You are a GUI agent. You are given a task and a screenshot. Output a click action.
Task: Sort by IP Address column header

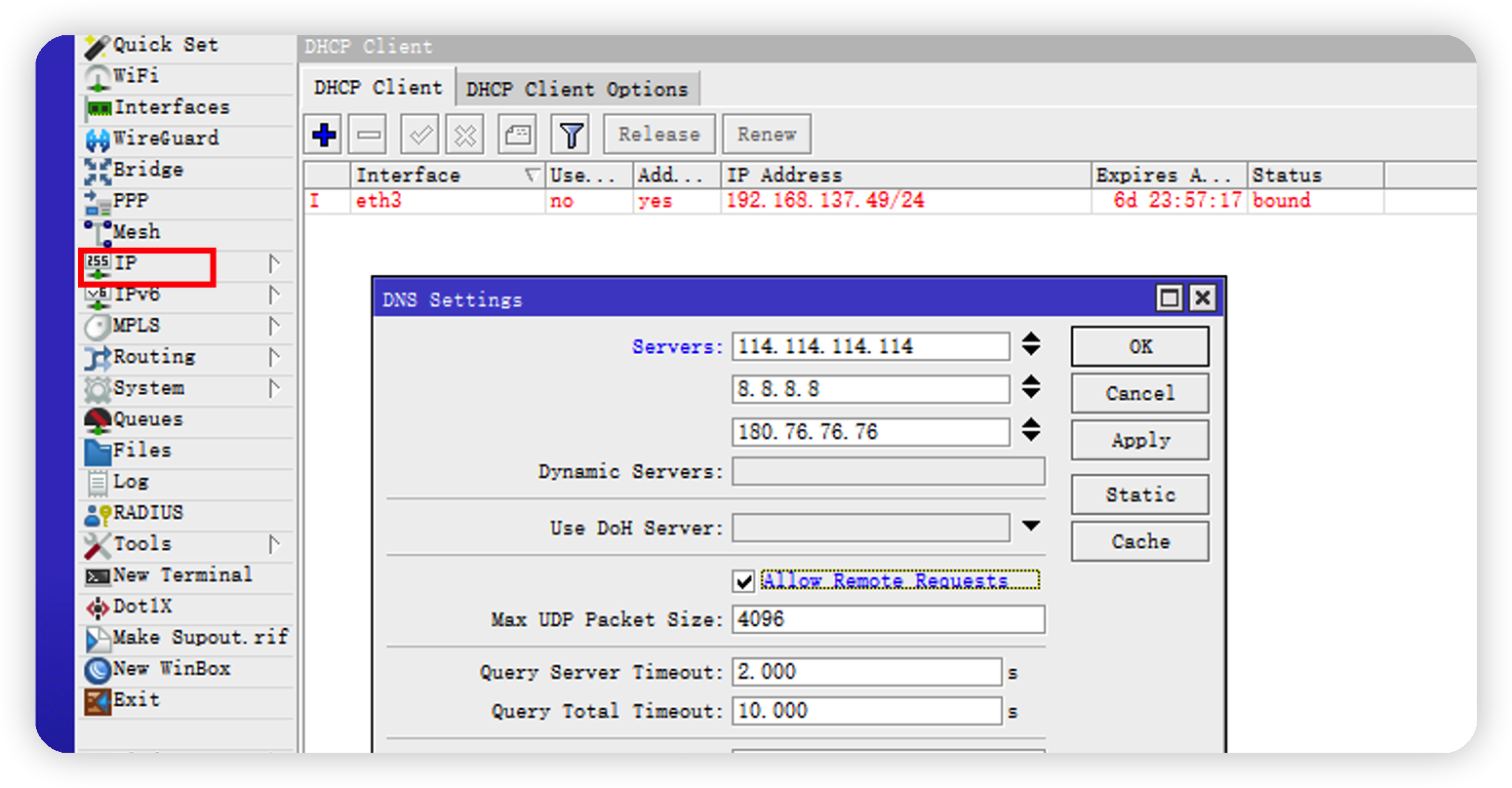[x=906, y=176]
